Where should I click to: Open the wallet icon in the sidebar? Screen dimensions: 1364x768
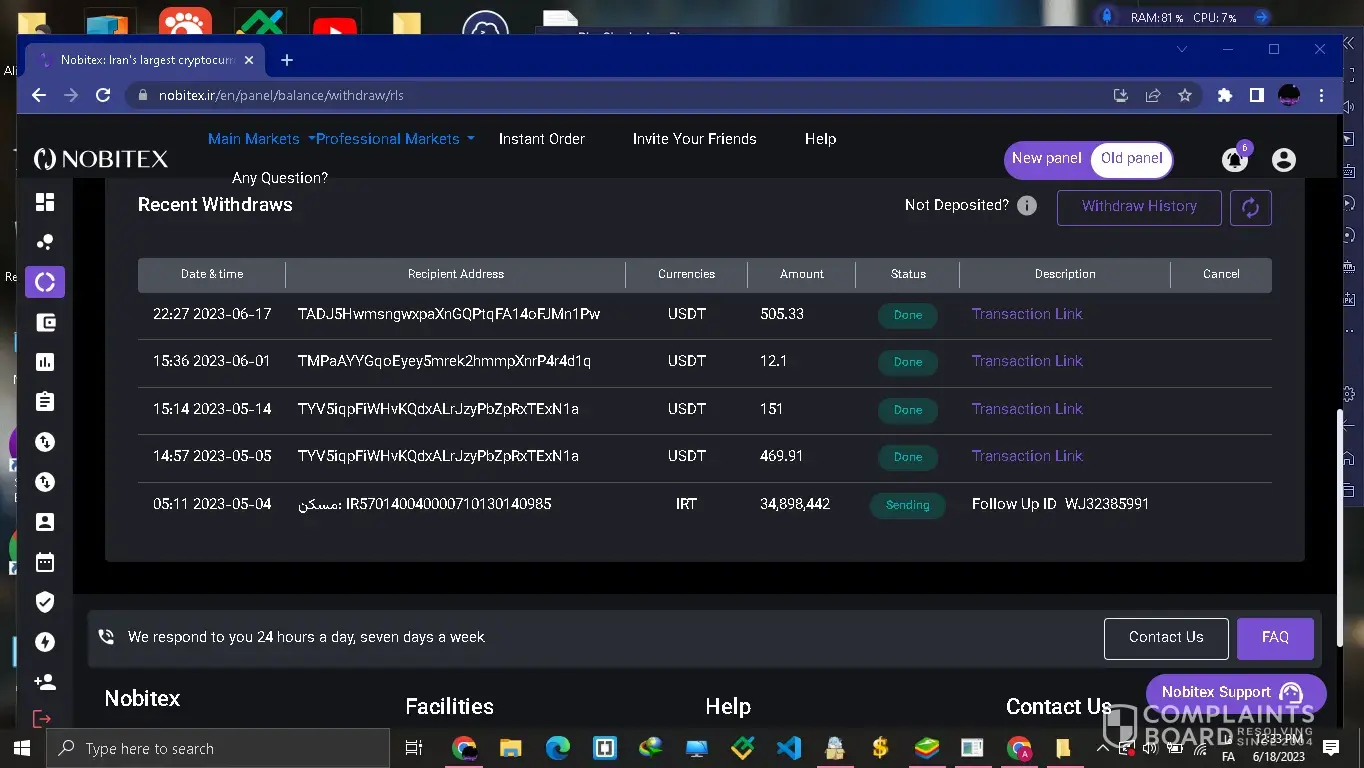pyautogui.click(x=45, y=322)
